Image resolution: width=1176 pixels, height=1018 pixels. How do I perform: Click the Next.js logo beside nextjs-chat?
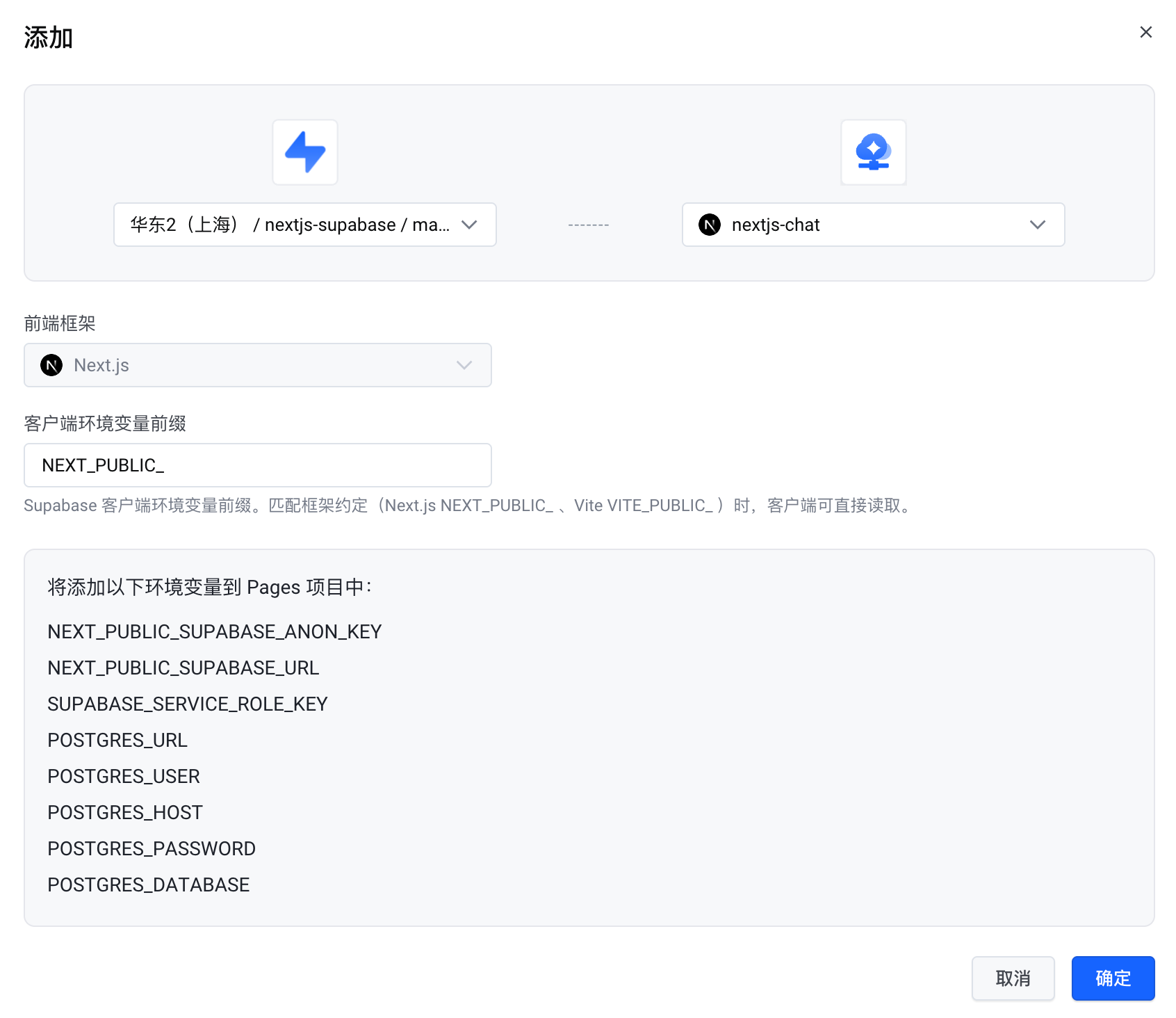[x=710, y=225]
